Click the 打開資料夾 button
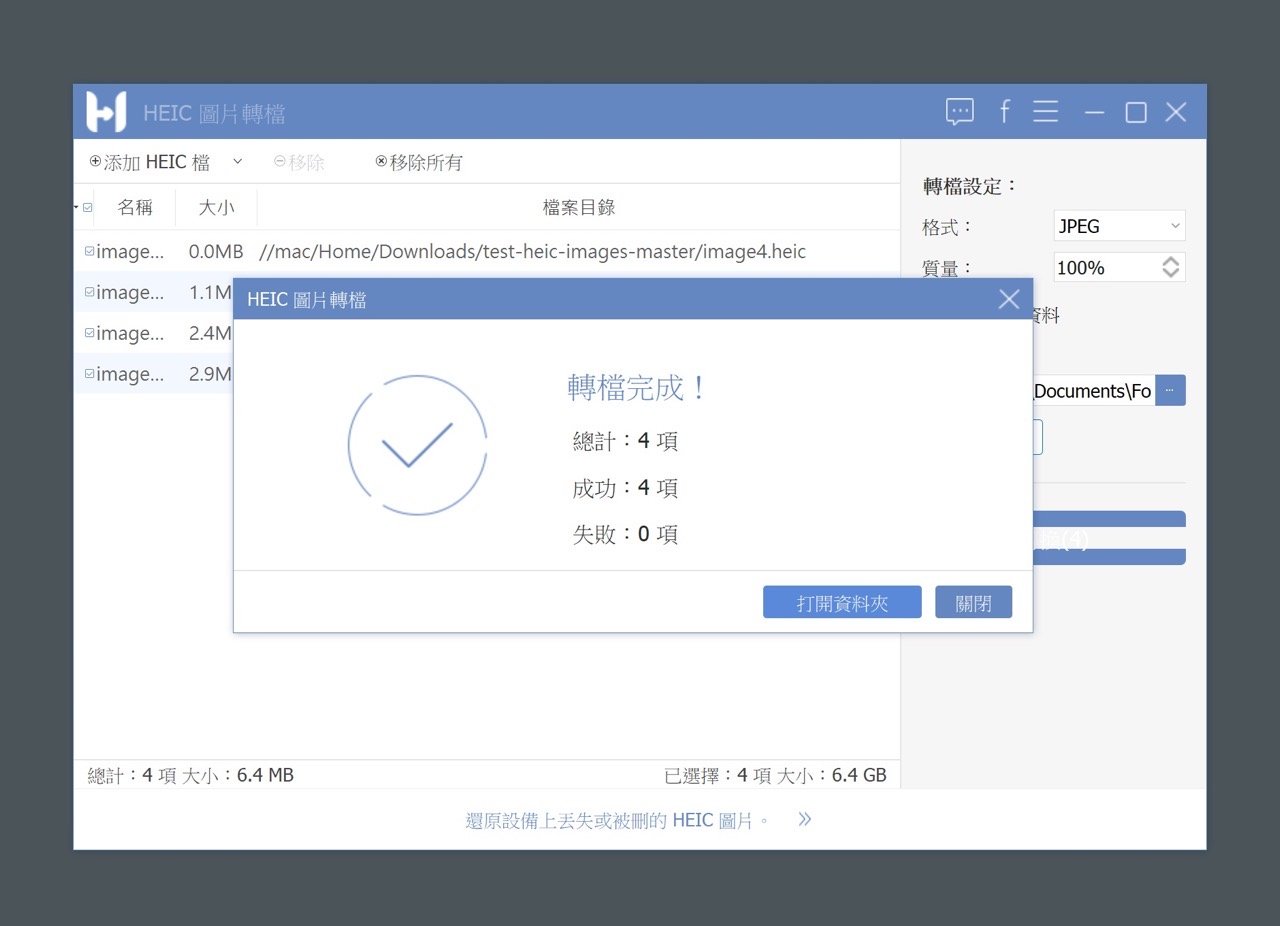 click(842, 603)
